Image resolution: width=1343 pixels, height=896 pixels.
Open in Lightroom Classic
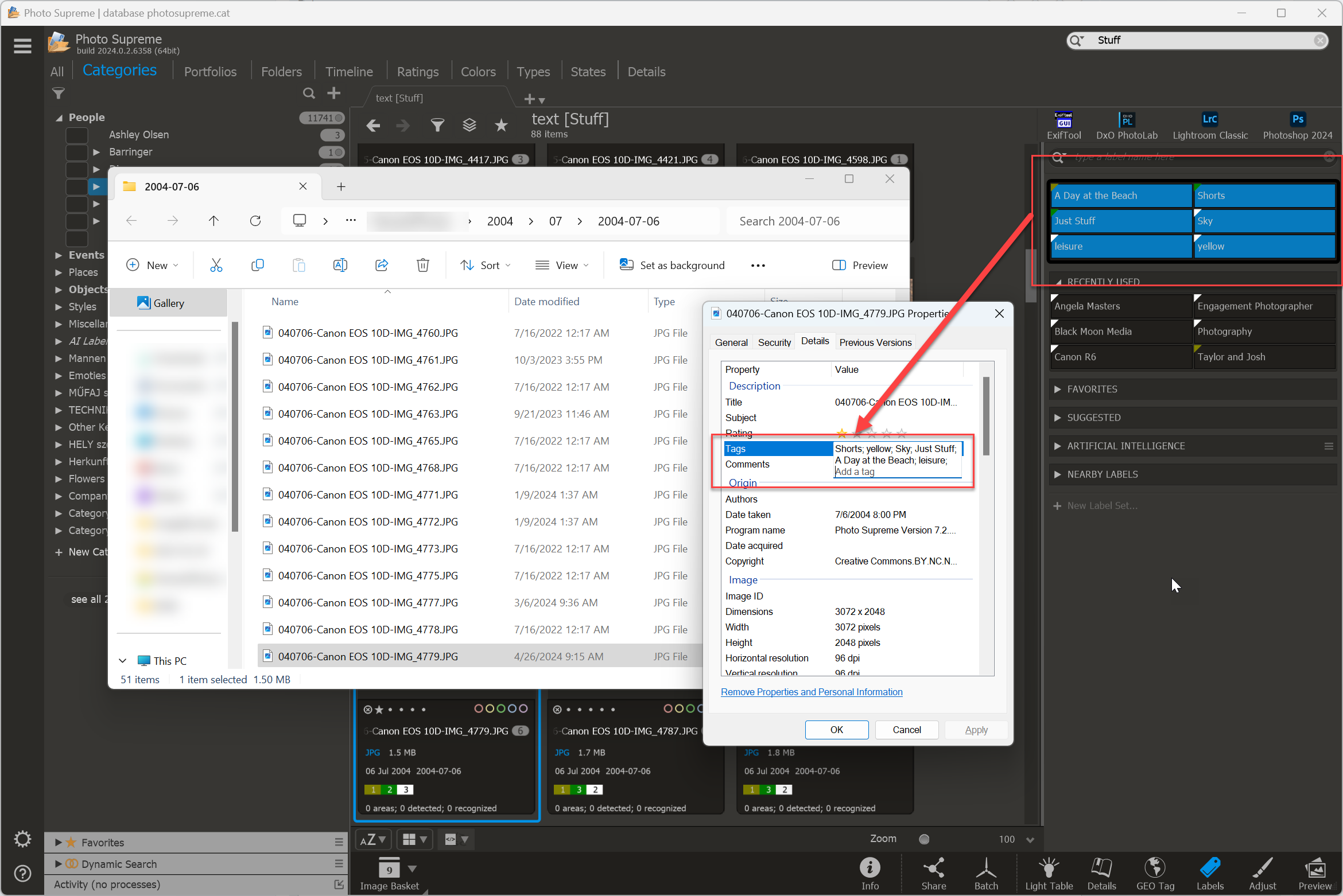pos(1210,126)
